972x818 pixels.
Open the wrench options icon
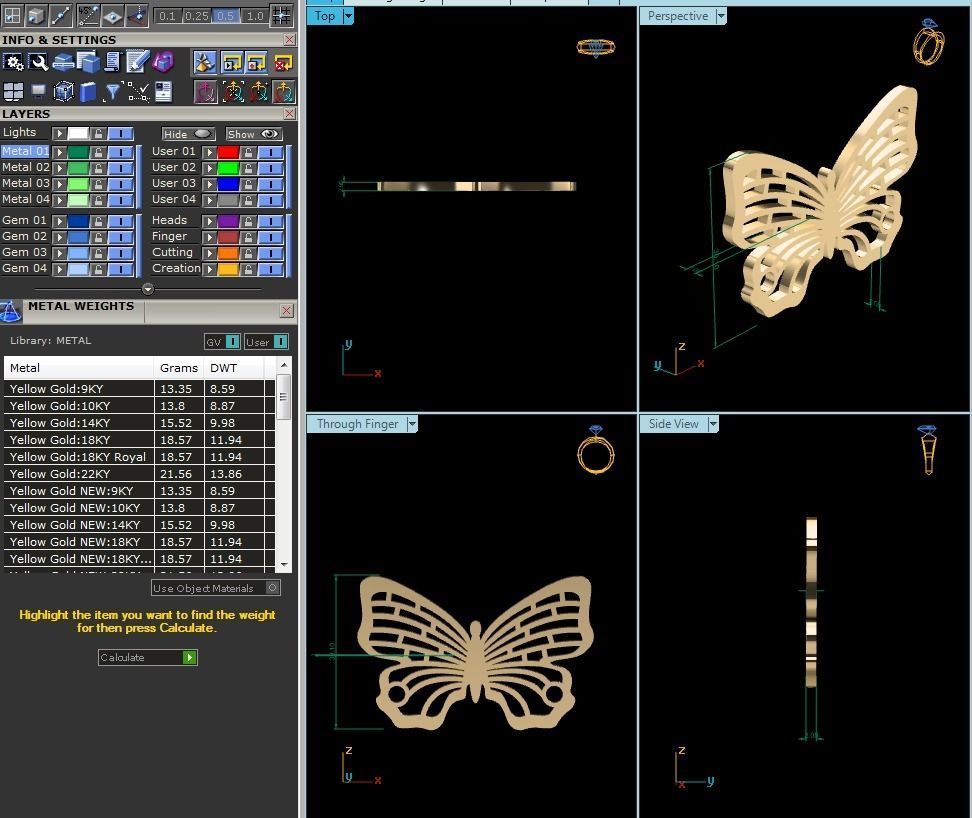click(38, 63)
